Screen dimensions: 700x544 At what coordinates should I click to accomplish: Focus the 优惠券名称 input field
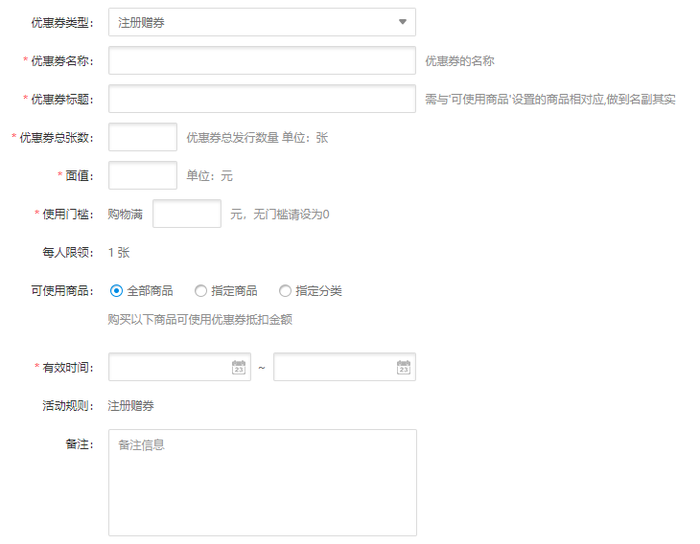coord(262,61)
